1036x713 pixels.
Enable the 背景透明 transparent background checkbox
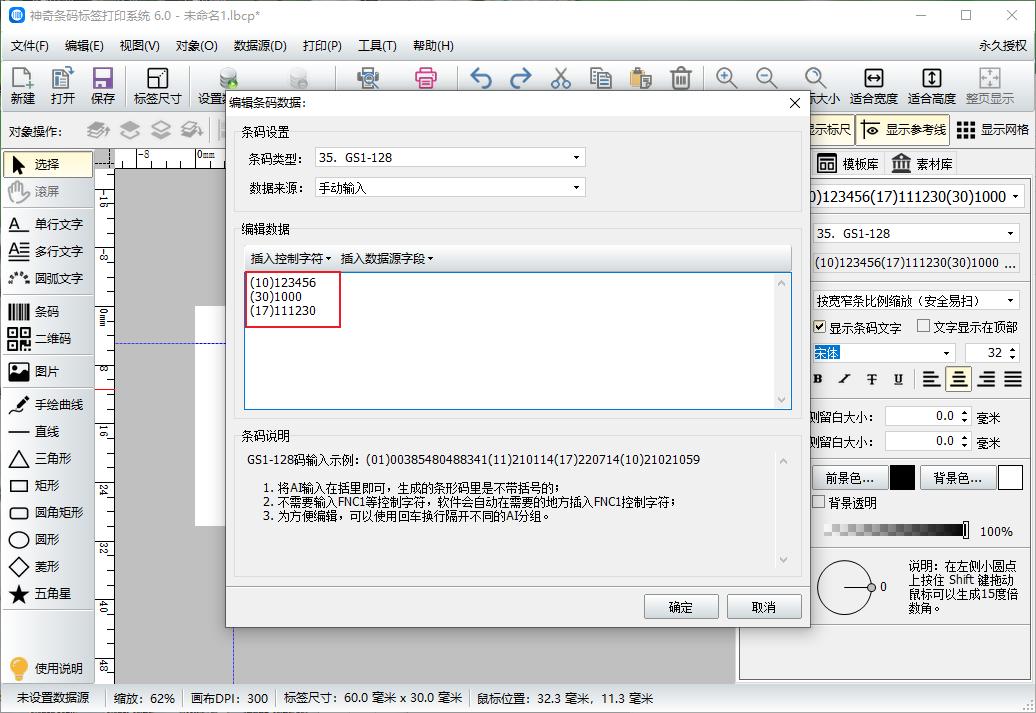click(x=817, y=501)
